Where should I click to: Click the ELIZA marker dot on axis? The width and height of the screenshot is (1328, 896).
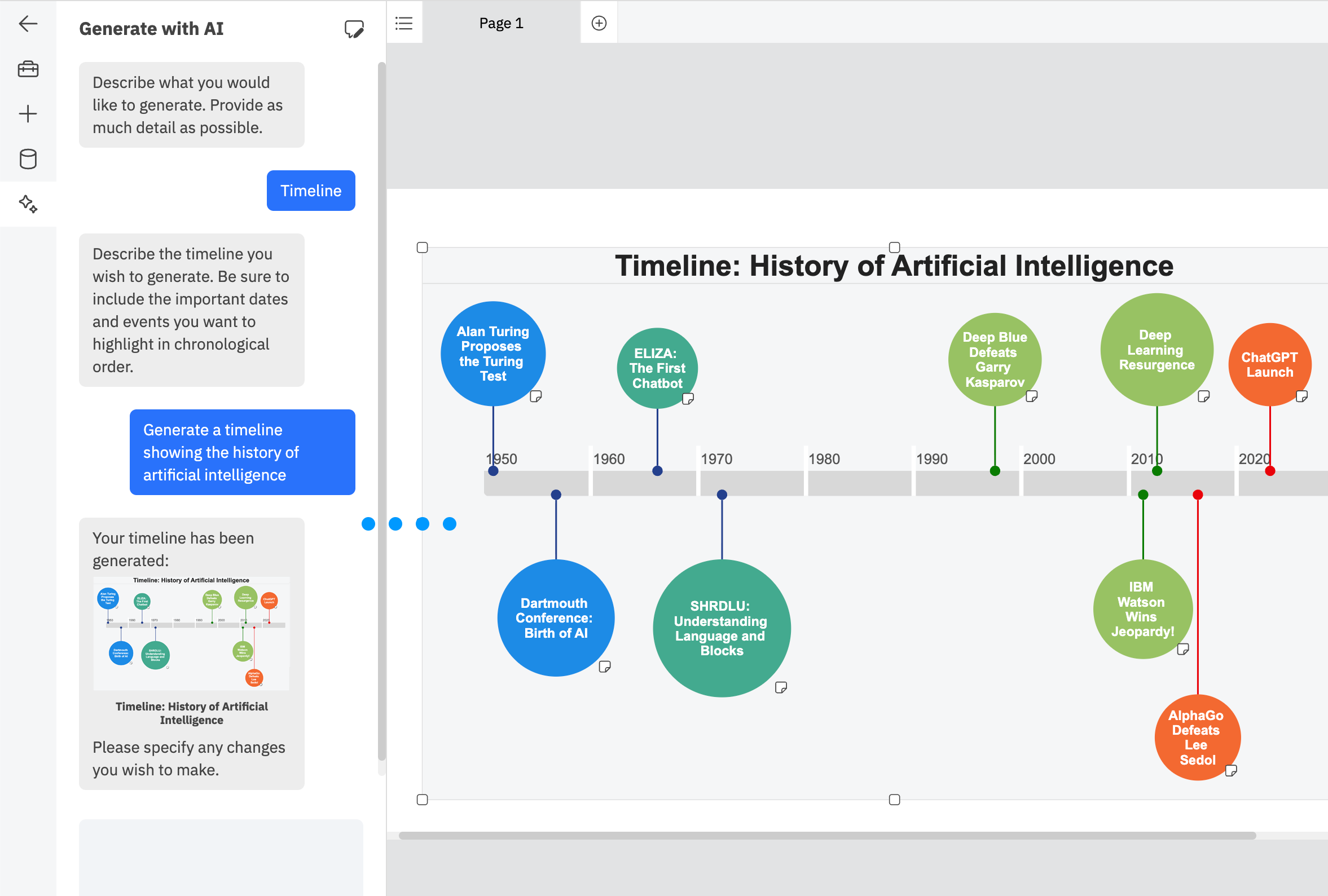pyautogui.click(x=657, y=471)
